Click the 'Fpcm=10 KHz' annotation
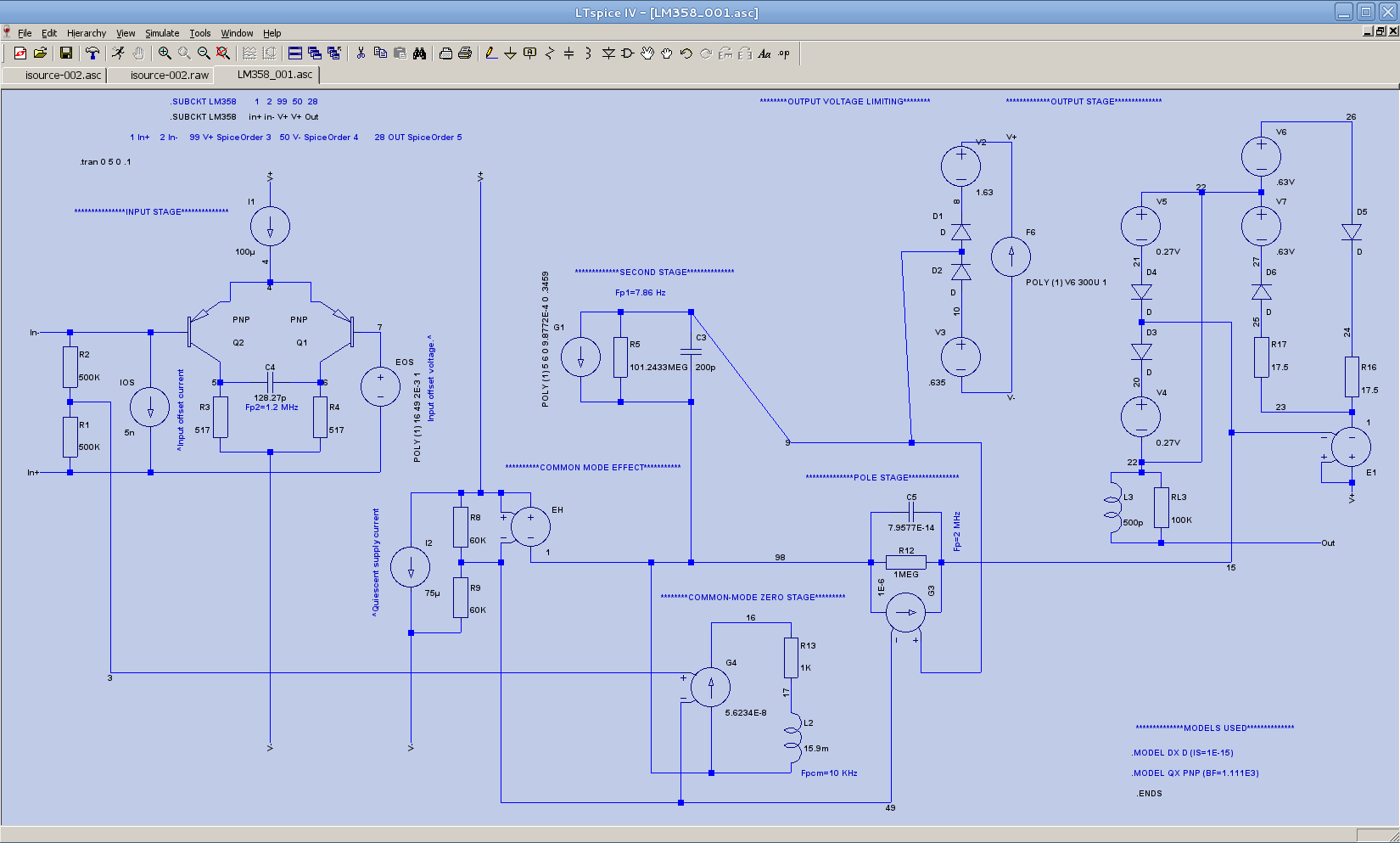Screen dimensions: 1400x843 (x=829, y=773)
